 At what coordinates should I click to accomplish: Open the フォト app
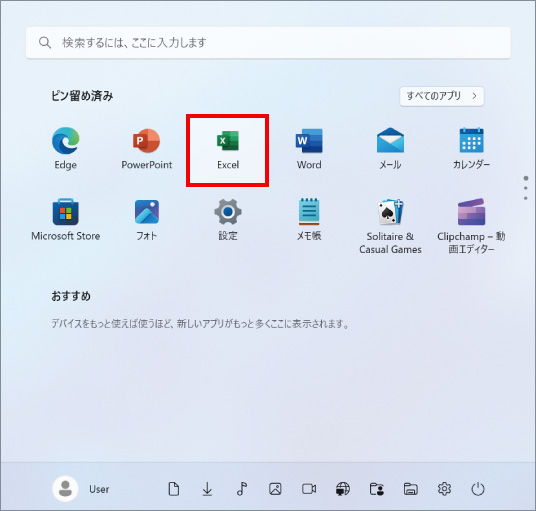tap(147, 220)
